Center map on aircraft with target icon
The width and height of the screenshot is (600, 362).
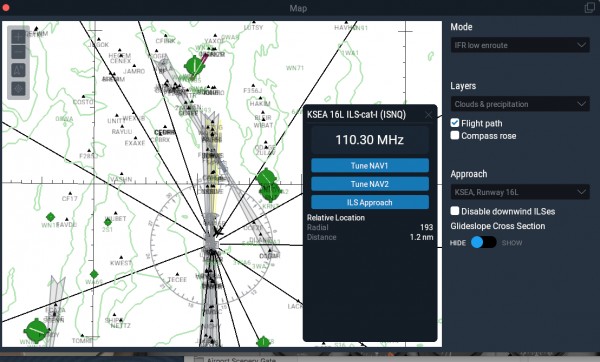(18, 89)
